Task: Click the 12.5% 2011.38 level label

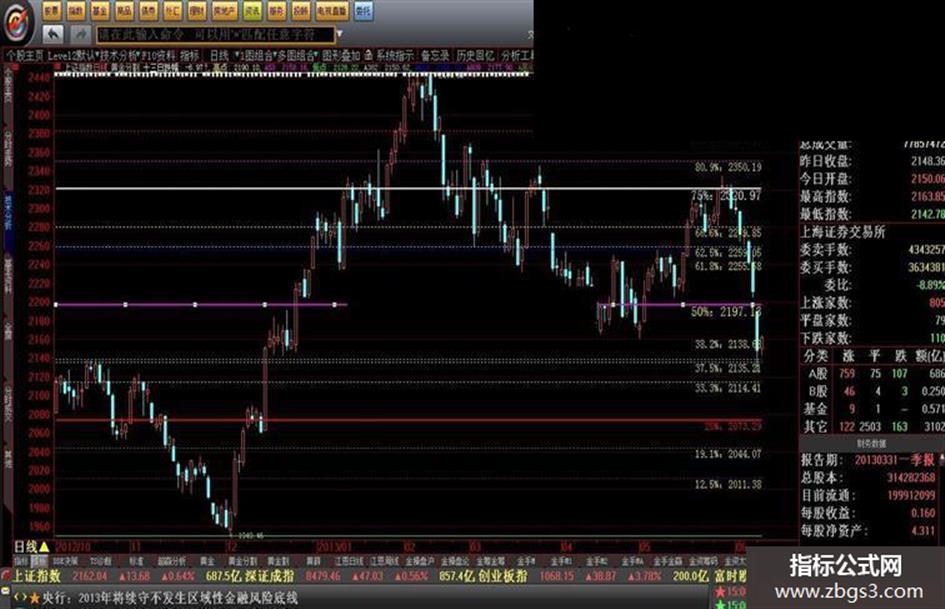Action: pos(728,484)
